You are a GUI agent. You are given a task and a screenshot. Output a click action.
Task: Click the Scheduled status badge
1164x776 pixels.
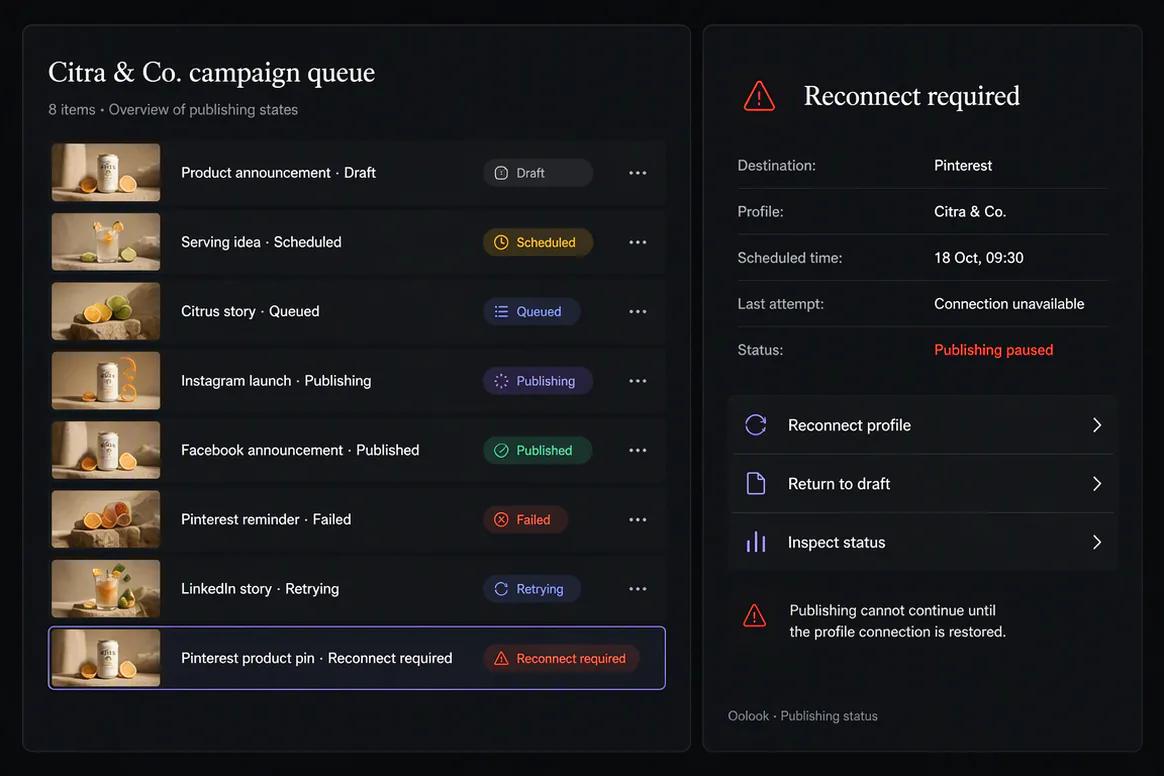coord(538,242)
